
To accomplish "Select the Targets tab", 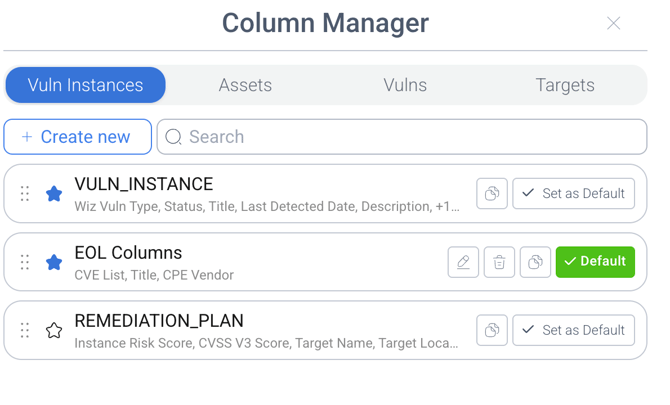I will coord(565,85).
